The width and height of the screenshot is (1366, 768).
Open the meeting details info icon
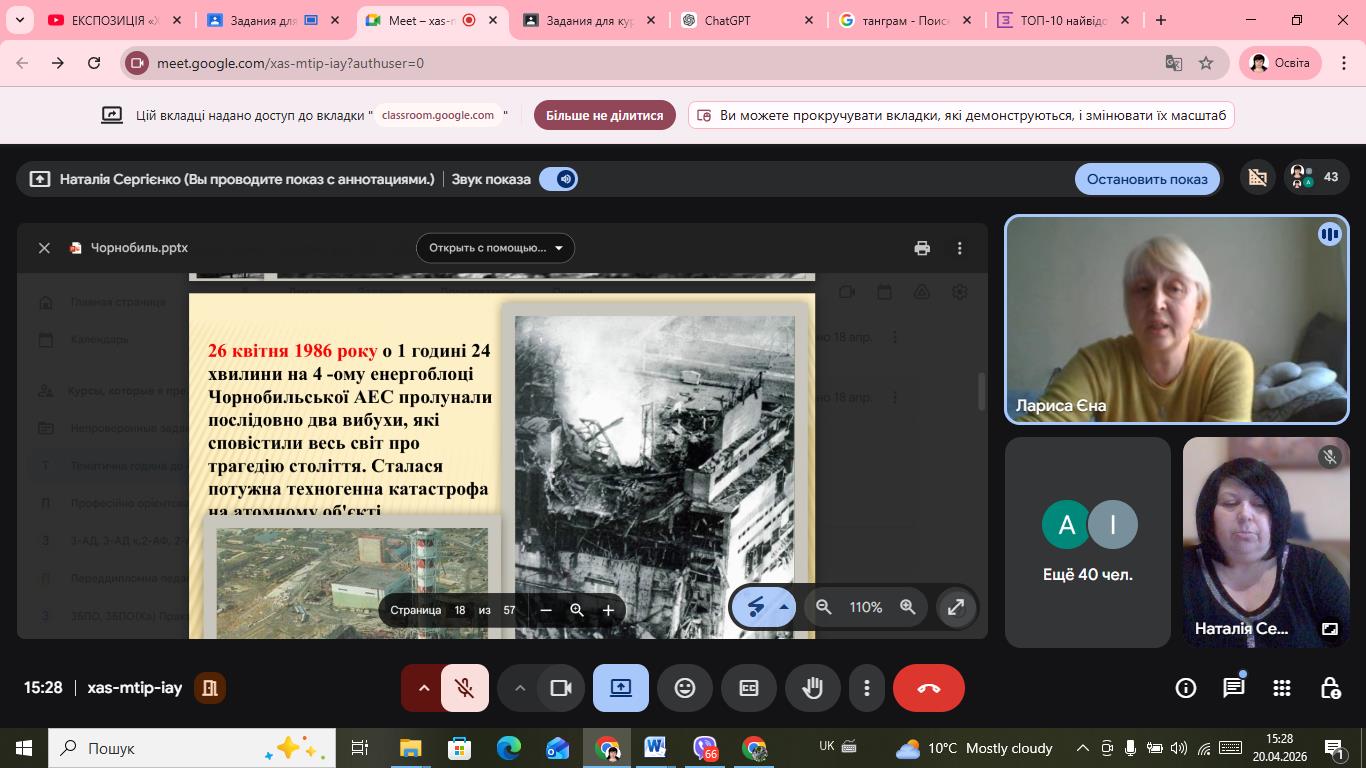pos(1185,688)
